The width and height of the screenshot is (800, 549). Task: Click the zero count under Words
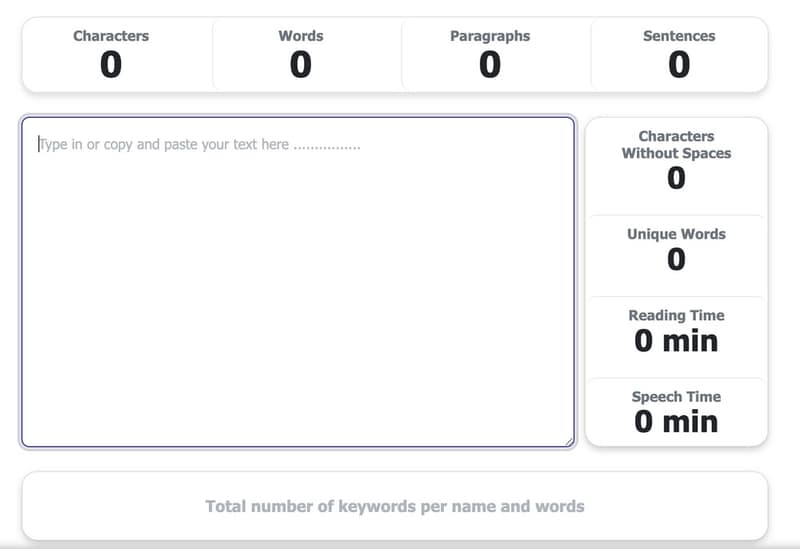(301, 65)
